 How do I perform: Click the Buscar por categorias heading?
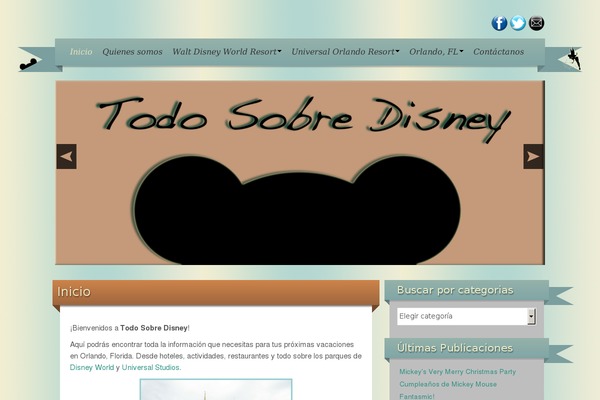click(455, 290)
